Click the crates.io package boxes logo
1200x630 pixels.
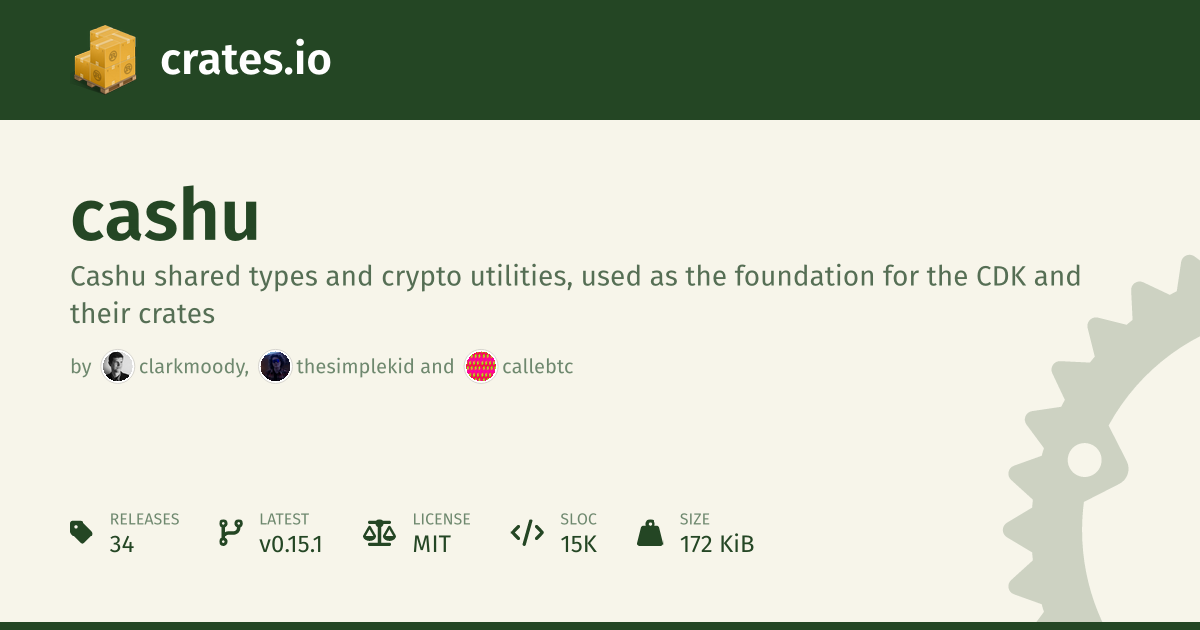click(104, 60)
